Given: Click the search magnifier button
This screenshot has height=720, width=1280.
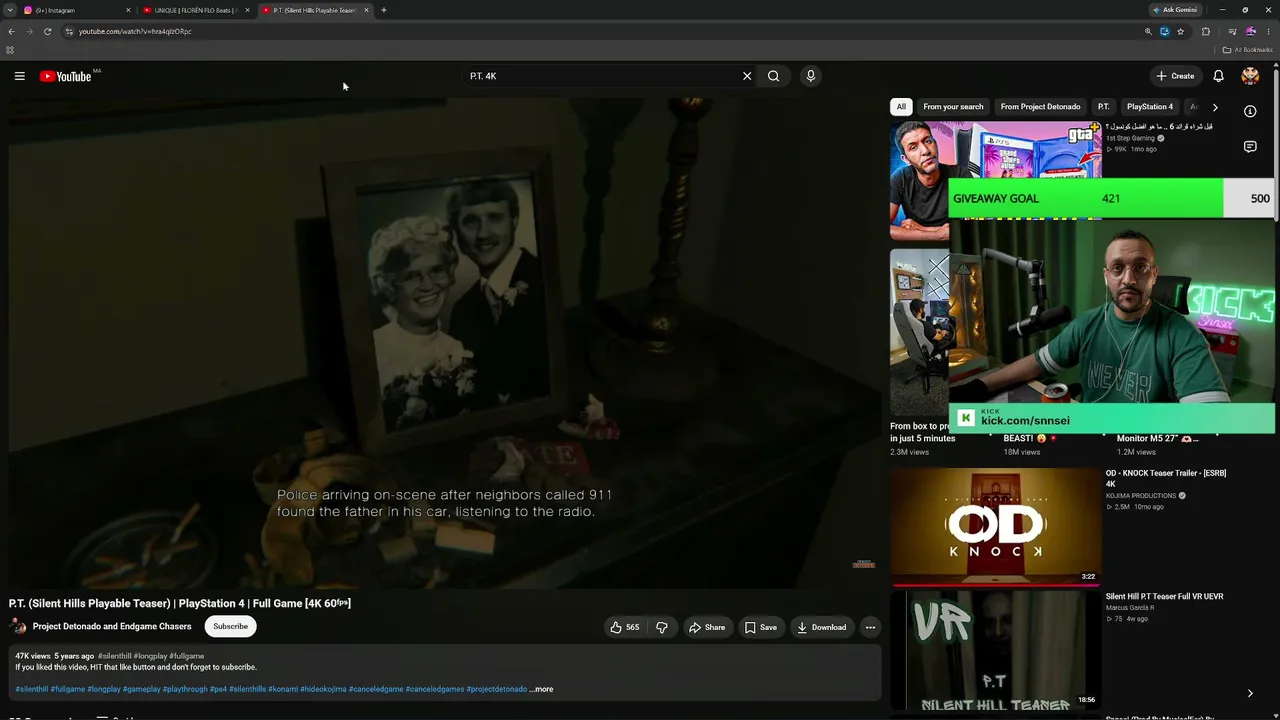Looking at the screenshot, I should click(x=773, y=76).
